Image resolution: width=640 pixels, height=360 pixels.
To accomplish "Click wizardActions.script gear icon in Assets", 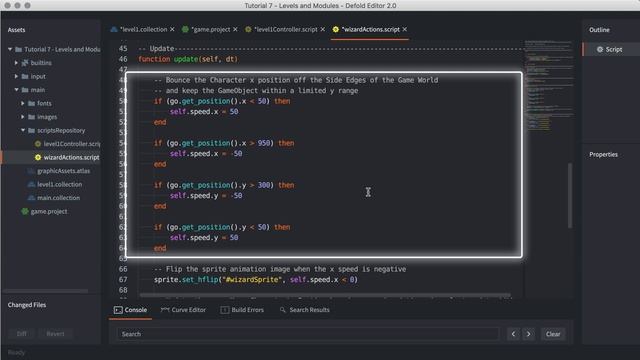I will (x=38, y=157).
